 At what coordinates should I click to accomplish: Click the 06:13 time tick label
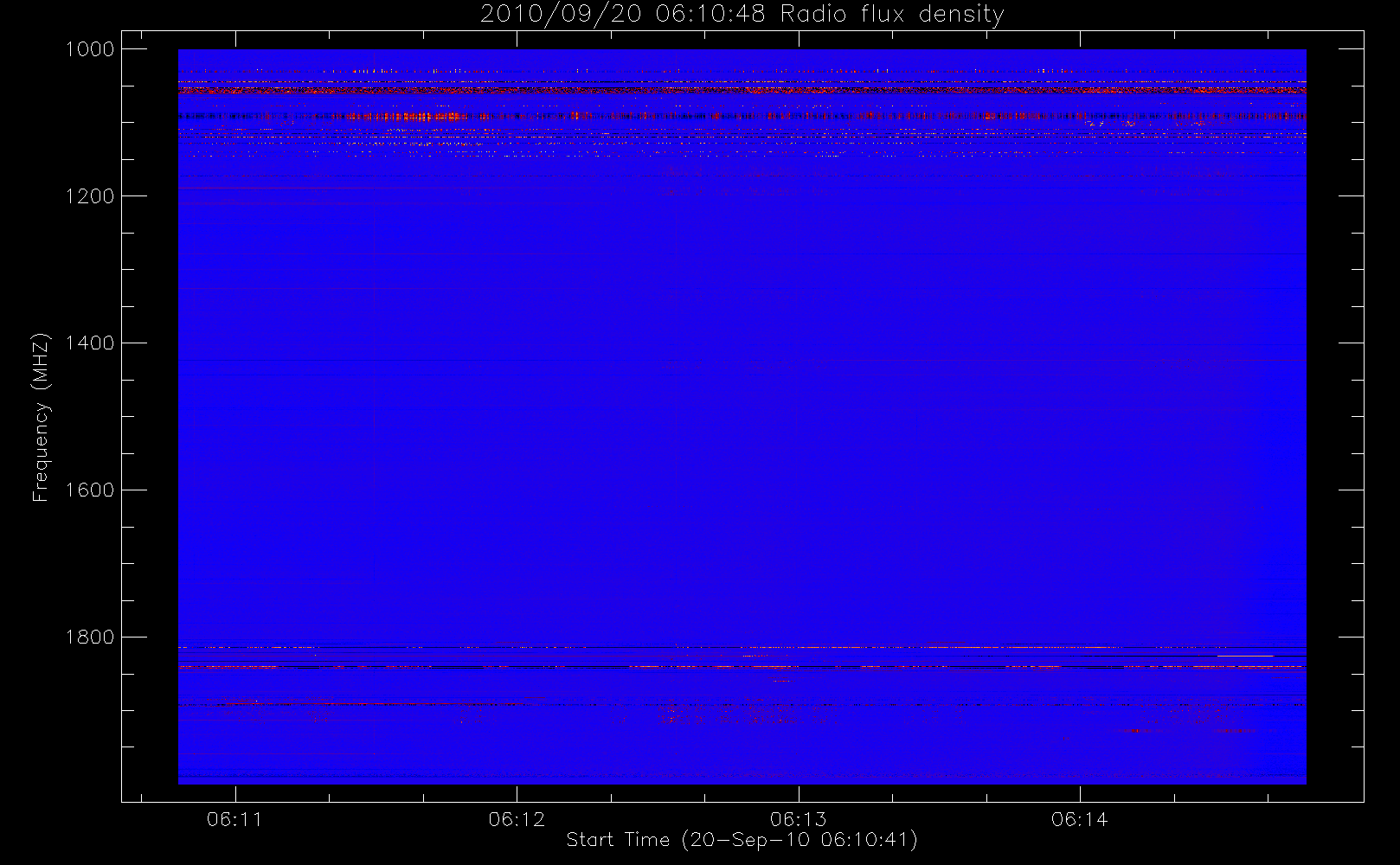click(x=798, y=819)
